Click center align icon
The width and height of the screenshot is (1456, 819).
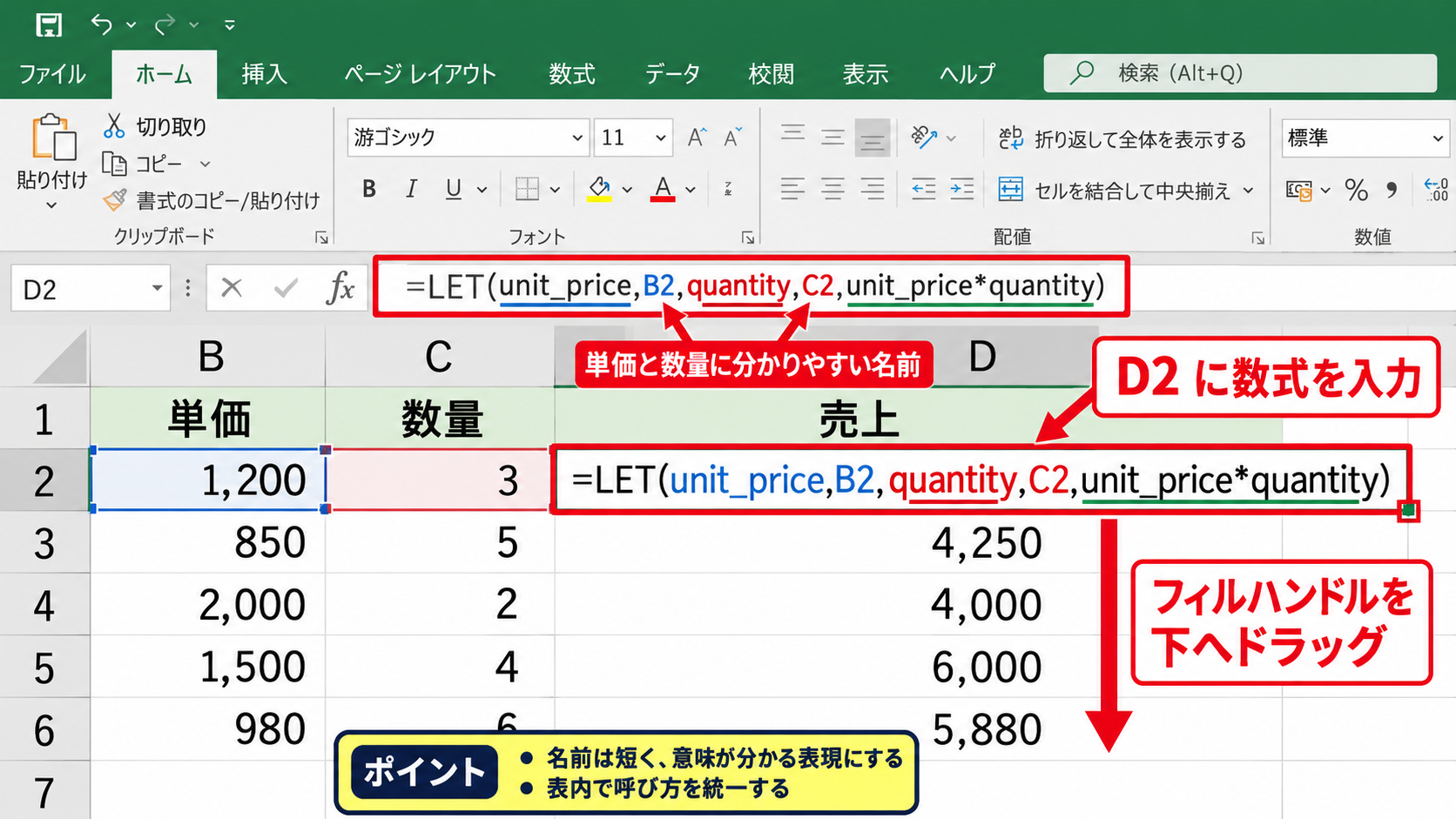pos(832,189)
